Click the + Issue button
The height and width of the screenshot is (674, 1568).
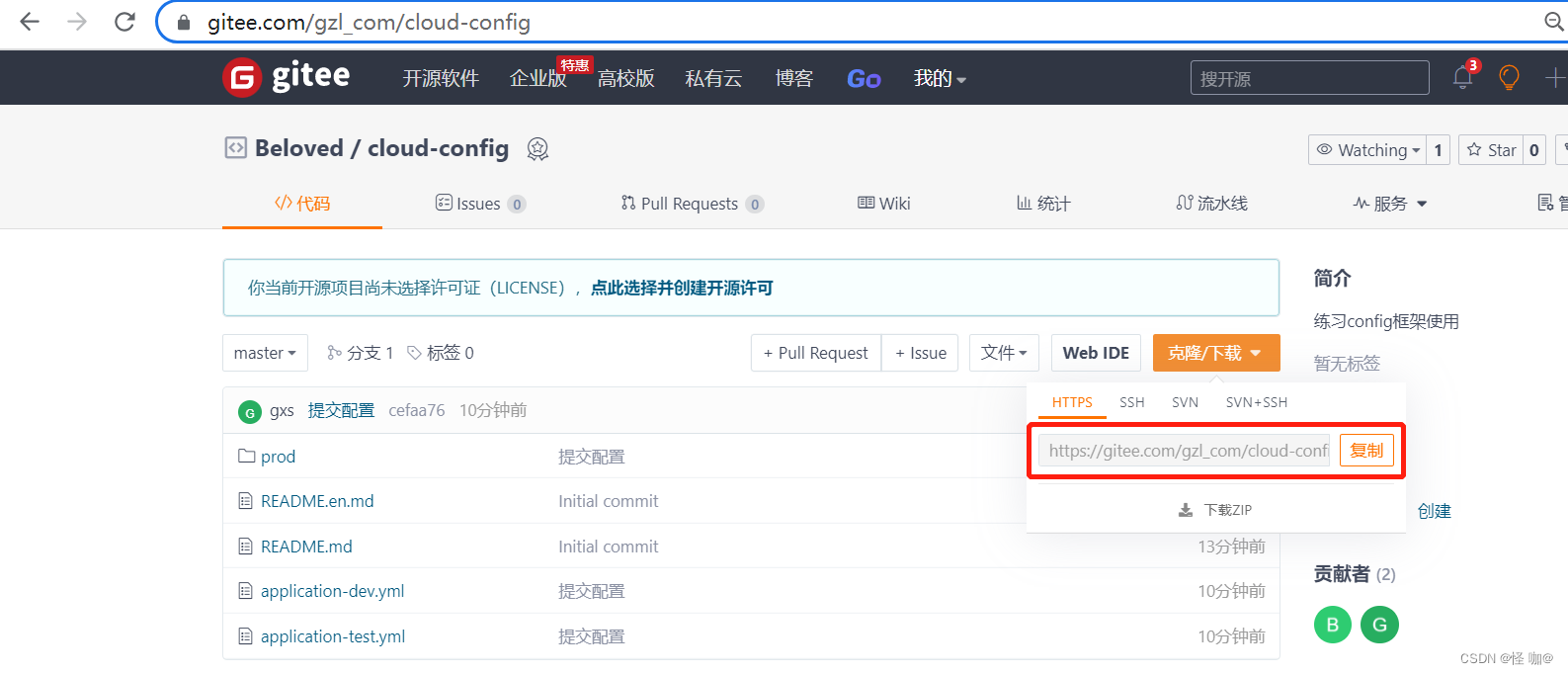pos(920,353)
